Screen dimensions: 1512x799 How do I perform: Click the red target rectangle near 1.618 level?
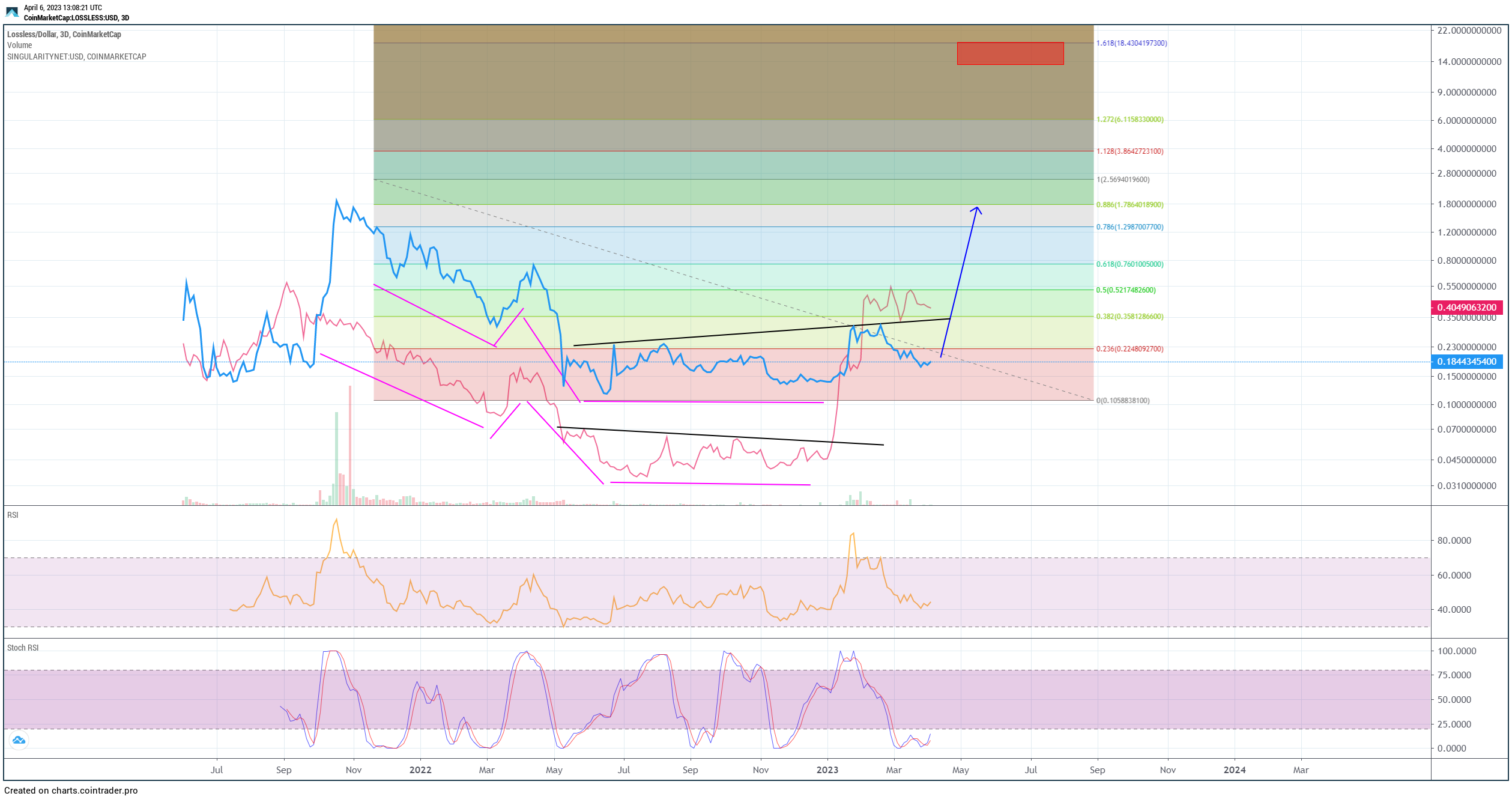coord(1010,53)
